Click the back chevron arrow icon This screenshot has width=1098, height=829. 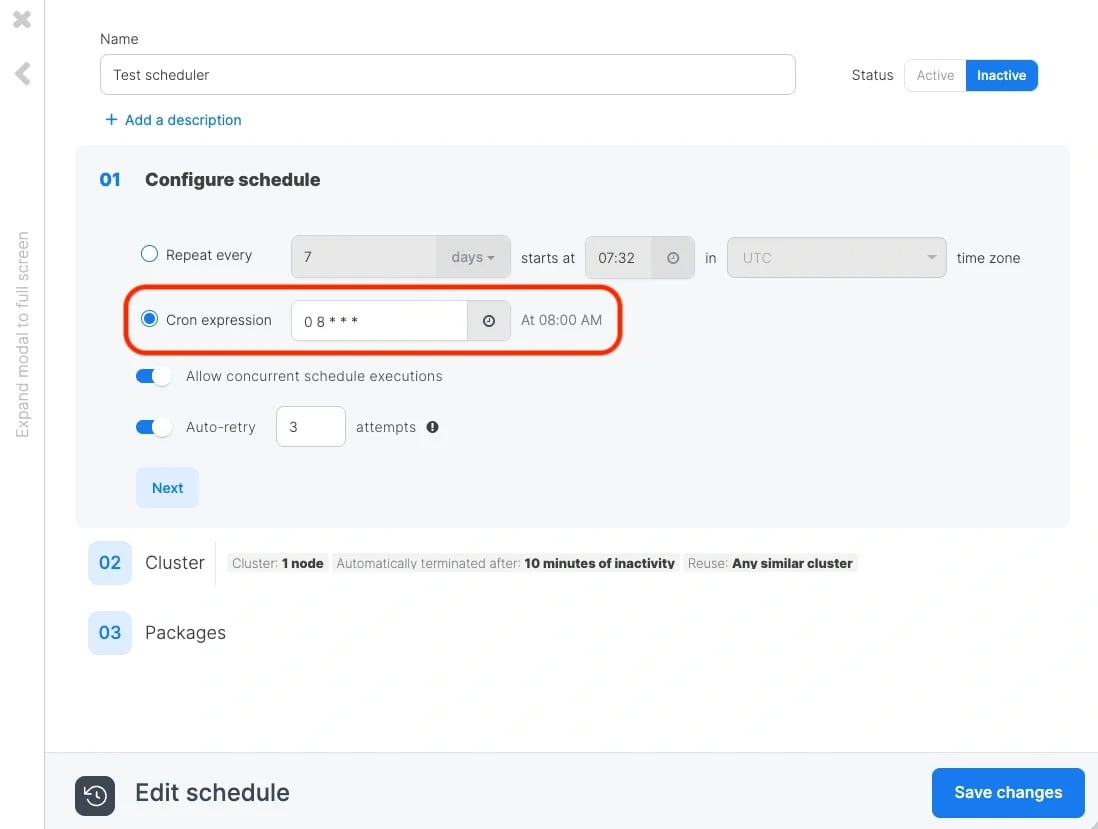coord(22,74)
